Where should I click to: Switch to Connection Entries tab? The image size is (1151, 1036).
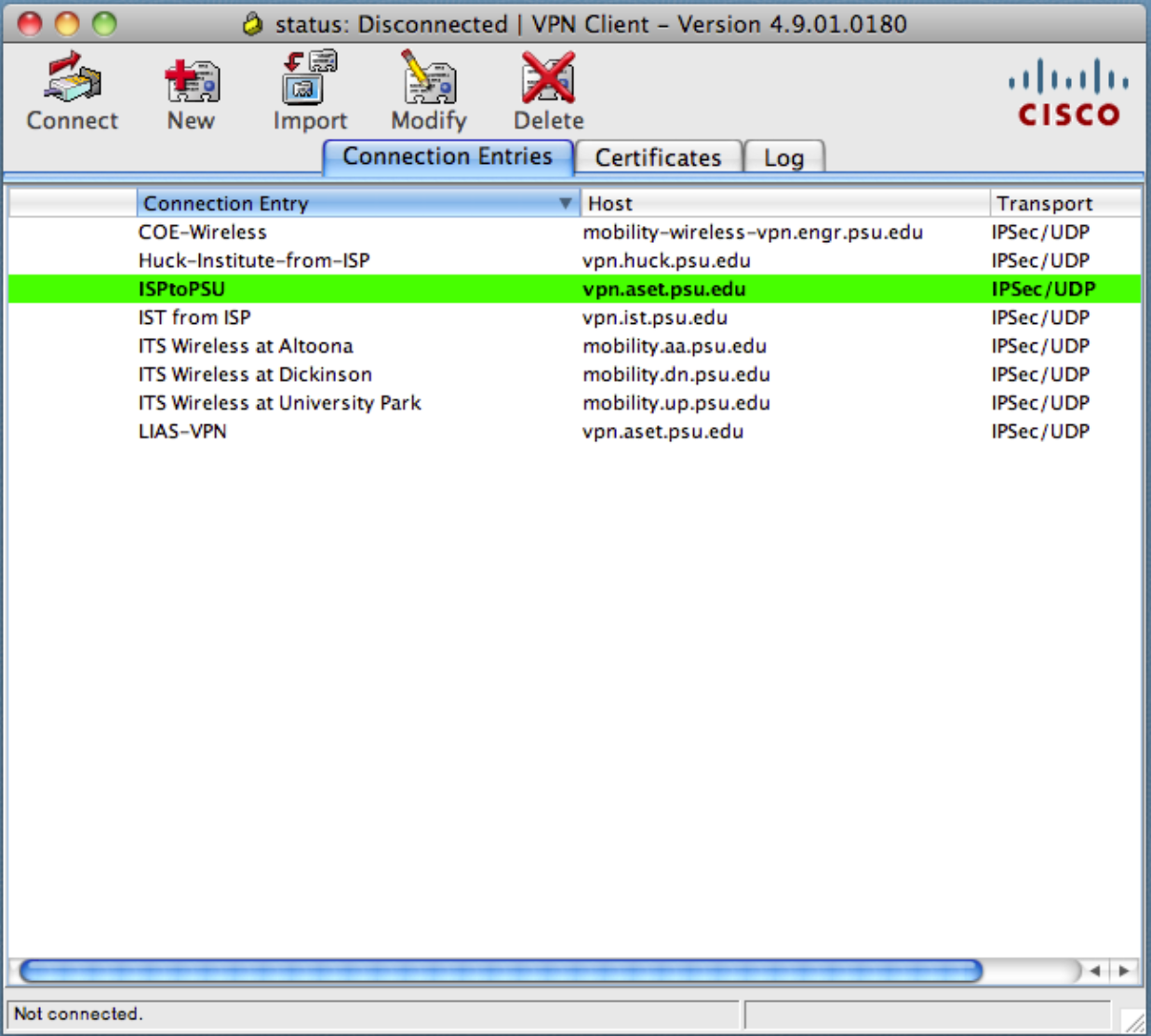pos(448,156)
